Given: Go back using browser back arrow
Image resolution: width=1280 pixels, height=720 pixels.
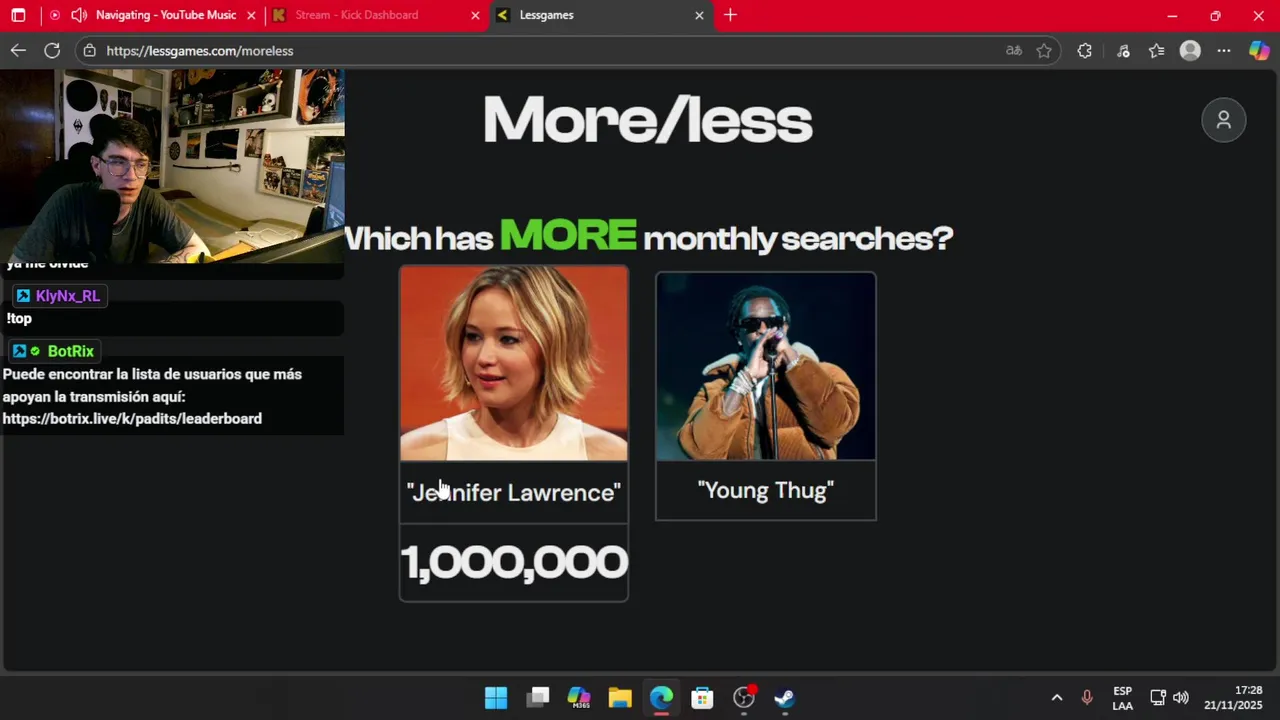Looking at the screenshot, I should [18, 50].
